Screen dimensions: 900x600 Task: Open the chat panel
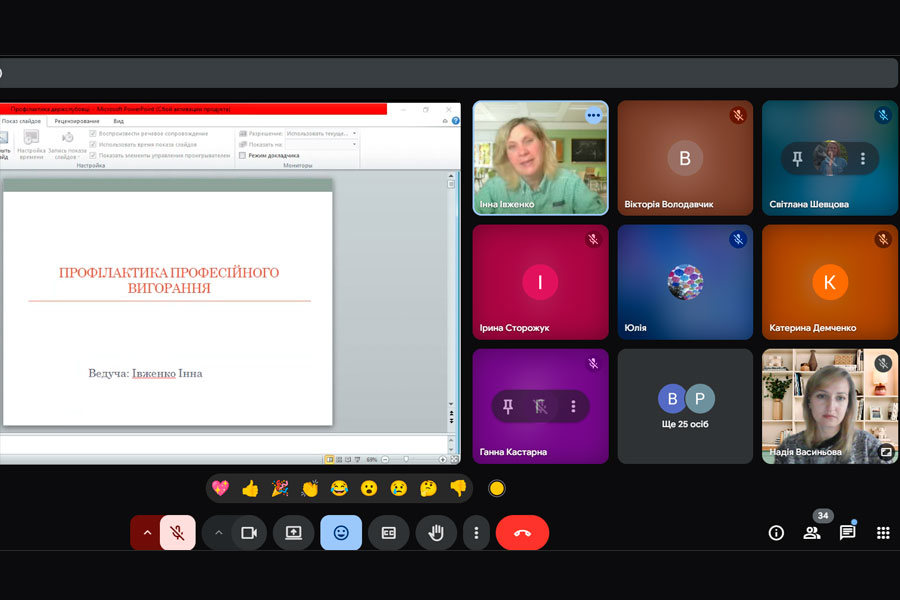(x=847, y=533)
